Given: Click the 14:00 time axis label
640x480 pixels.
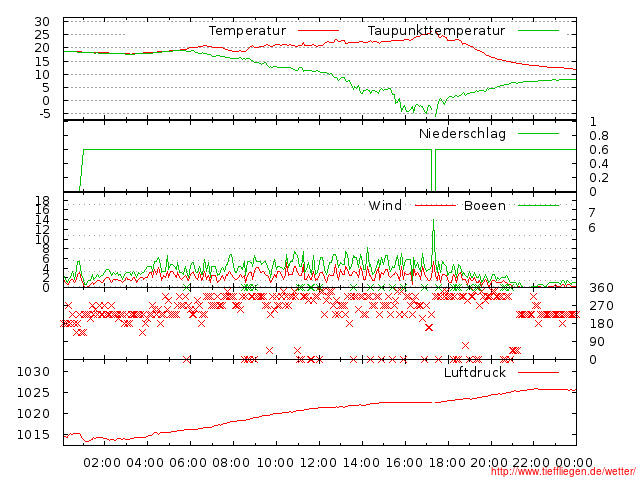Looking at the screenshot, I should [x=361, y=463].
